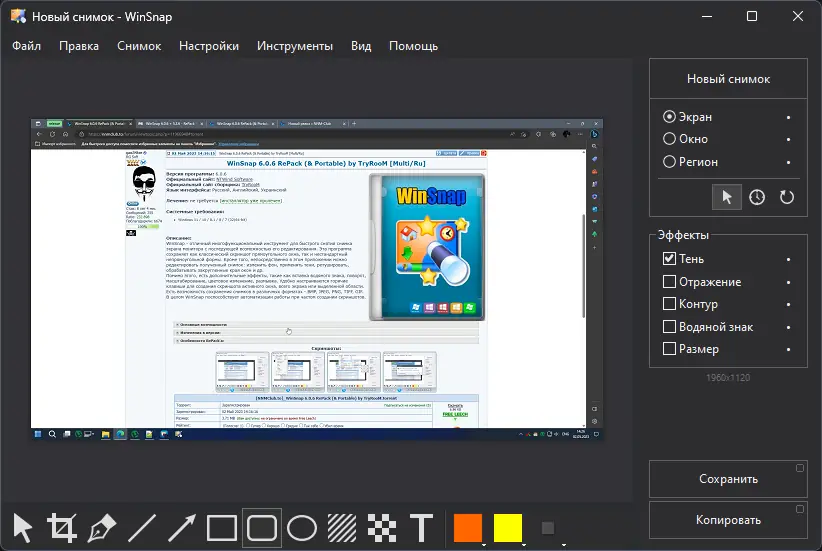
Task: Click the Копировать button
Action: 728,520
